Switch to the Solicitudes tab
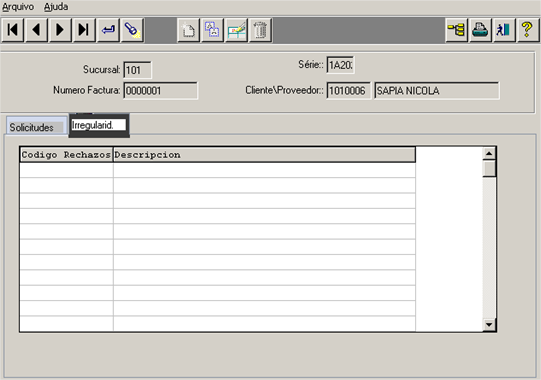Screen dimensions: 541x380 pos(36,126)
